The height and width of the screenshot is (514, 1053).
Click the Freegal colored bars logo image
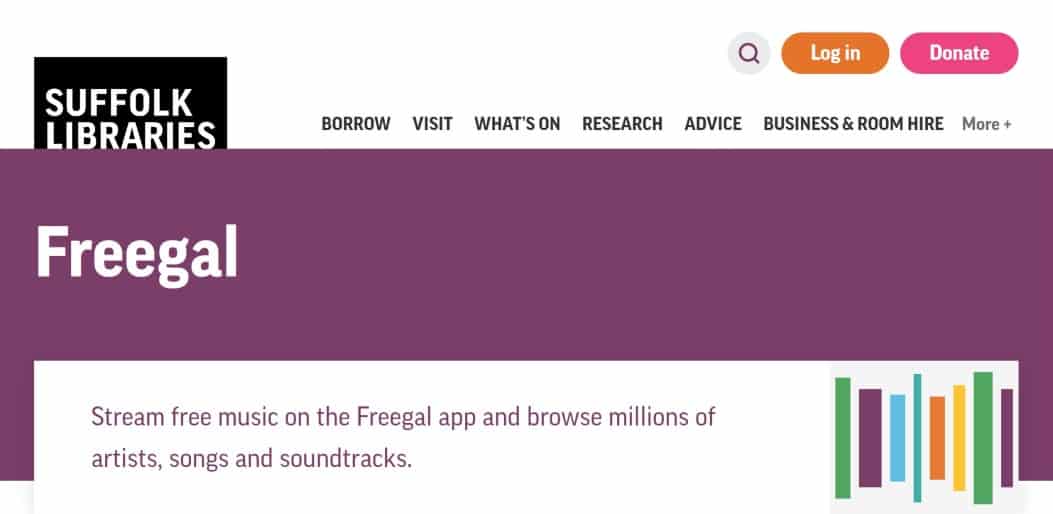point(924,437)
